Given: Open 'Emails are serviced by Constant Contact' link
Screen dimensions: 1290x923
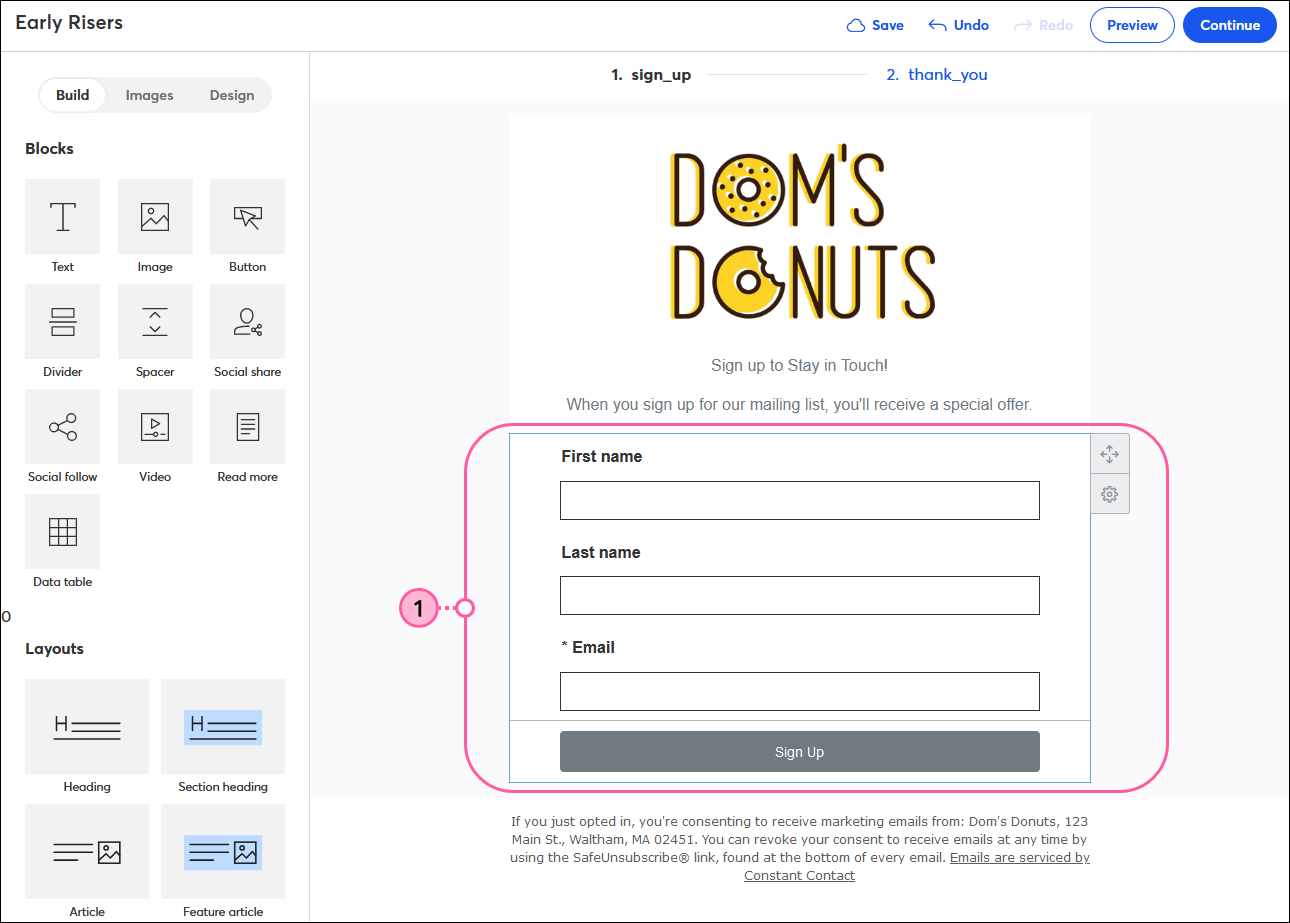Looking at the screenshot, I should [917, 867].
